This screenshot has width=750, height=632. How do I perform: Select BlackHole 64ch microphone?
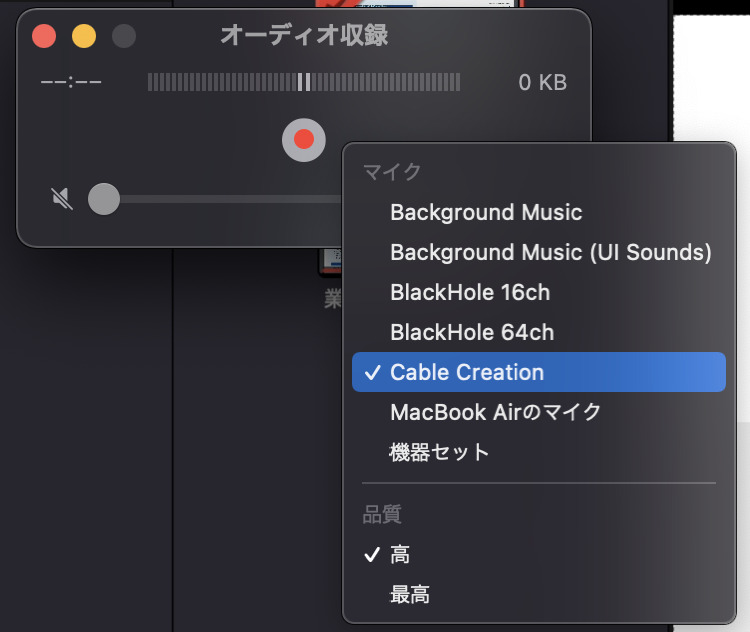(x=539, y=332)
